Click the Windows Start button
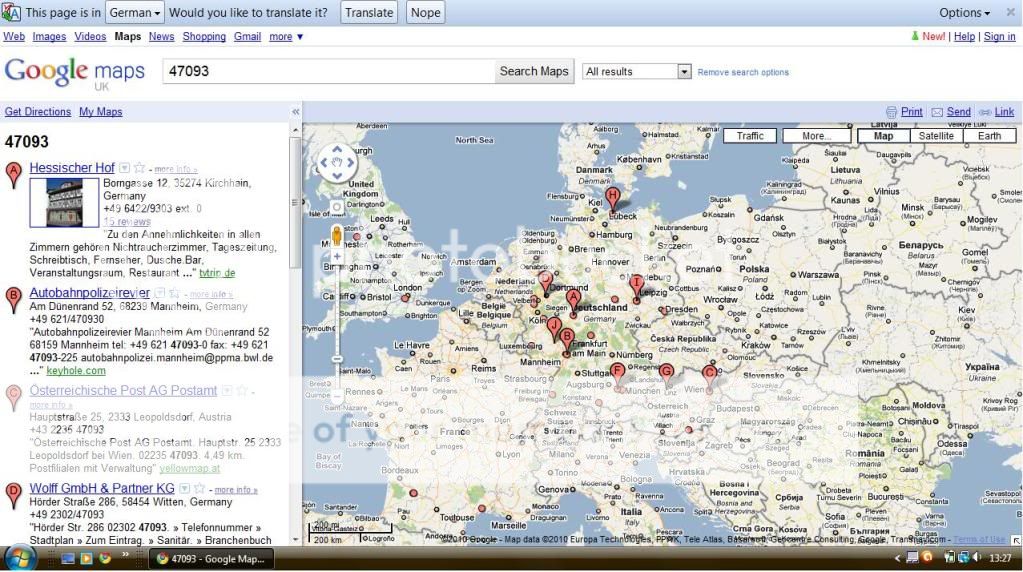This screenshot has width=1023, height=572. click(20, 558)
